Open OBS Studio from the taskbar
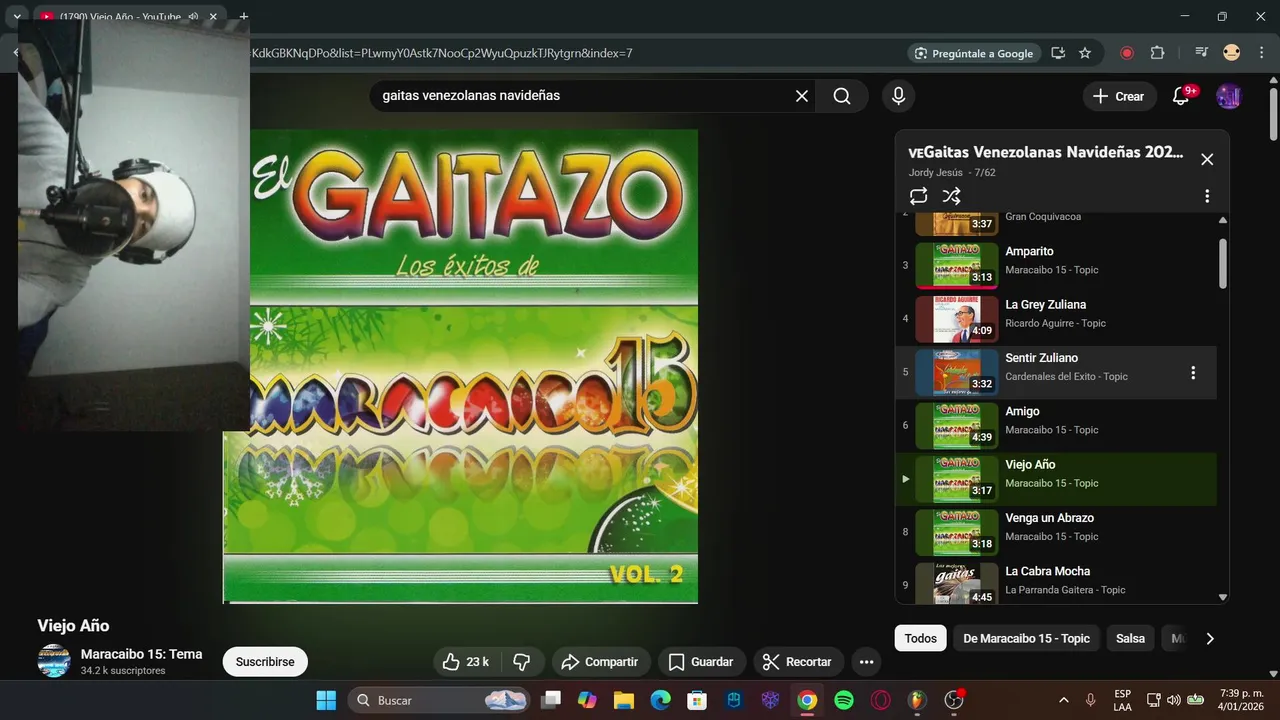This screenshot has width=1280, height=720. (x=954, y=700)
